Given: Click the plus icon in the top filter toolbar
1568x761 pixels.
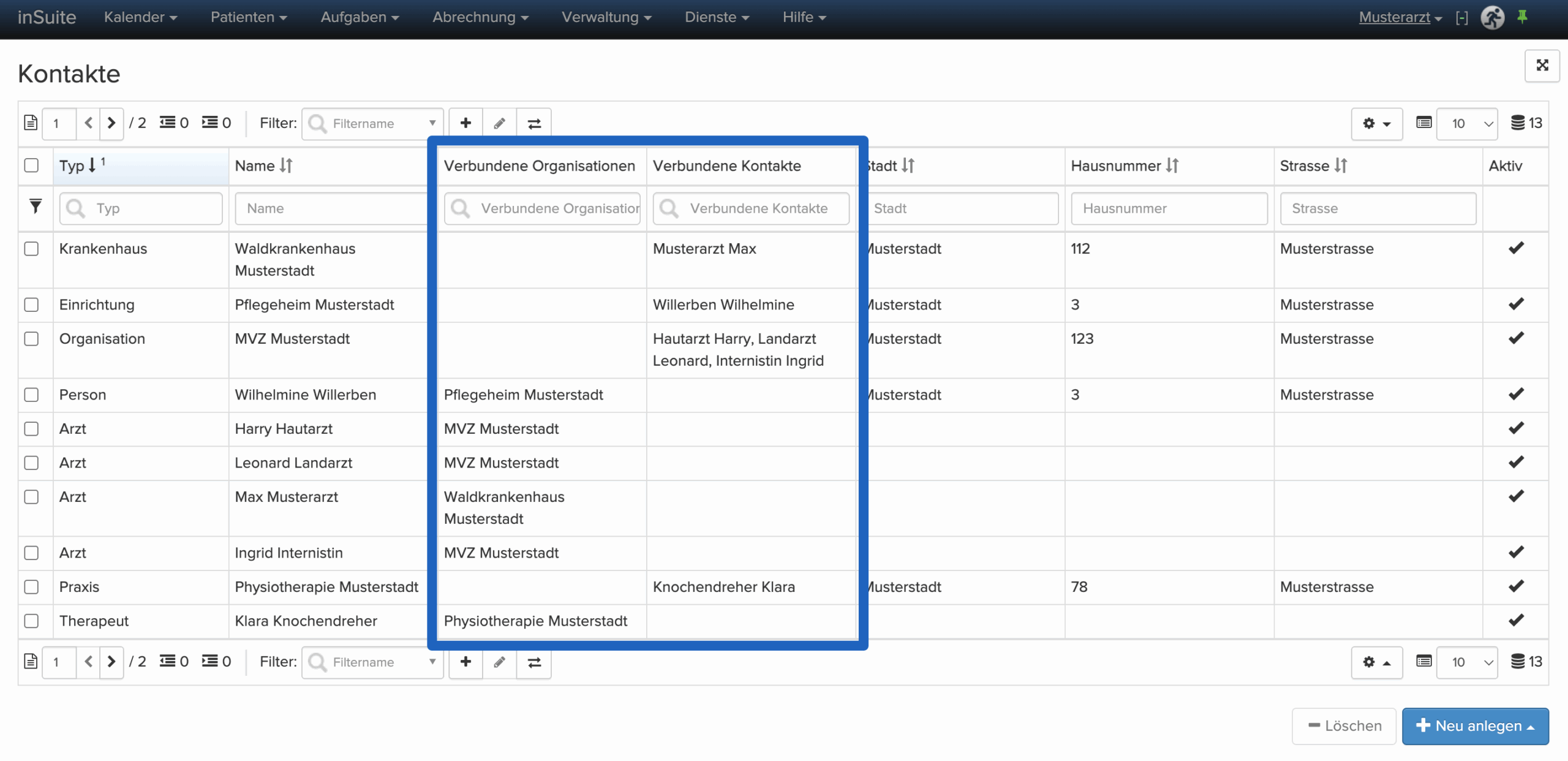Looking at the screenshot, I should pos(466,123).
